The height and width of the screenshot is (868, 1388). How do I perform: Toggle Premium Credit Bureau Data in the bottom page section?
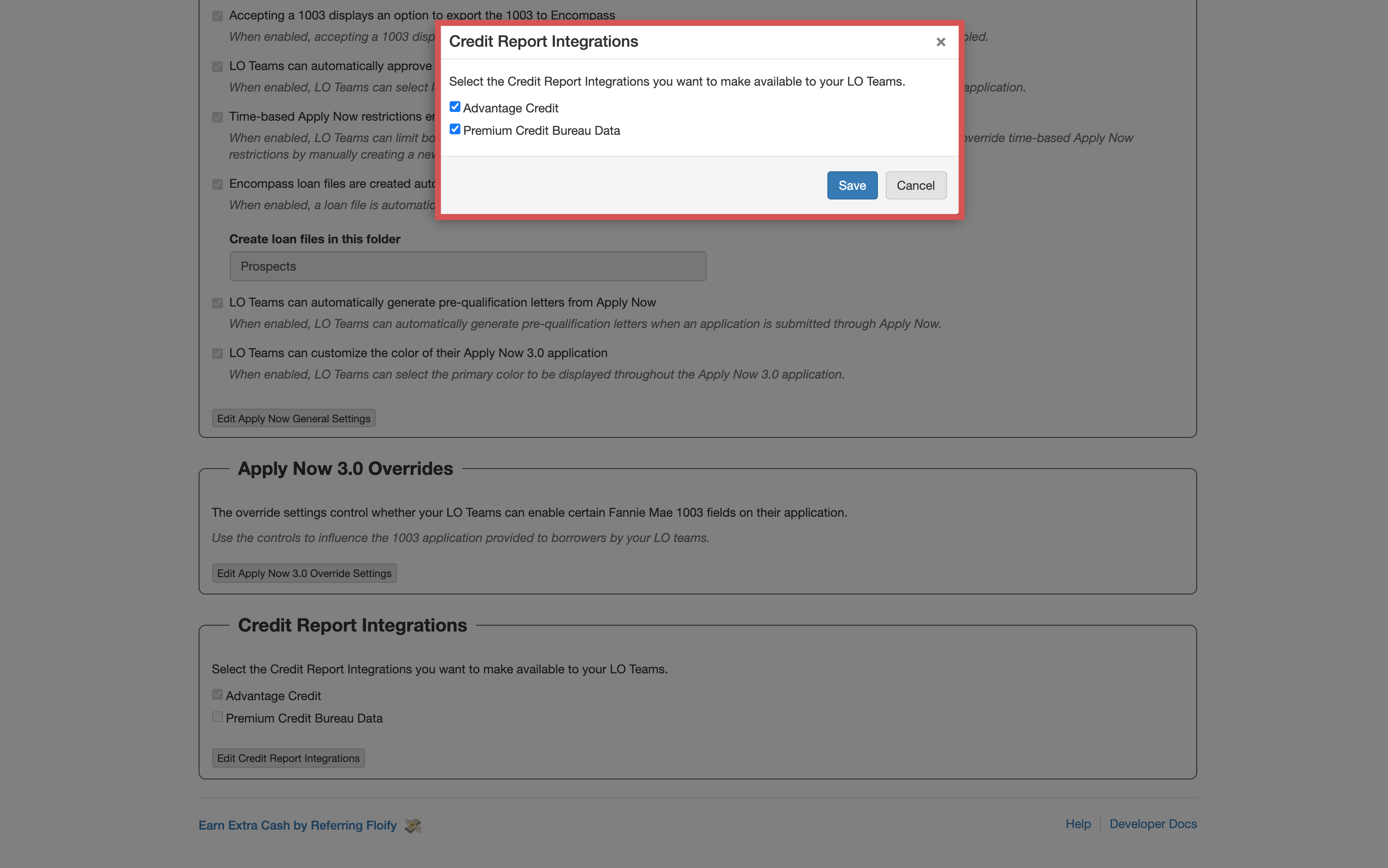point(217,717)
